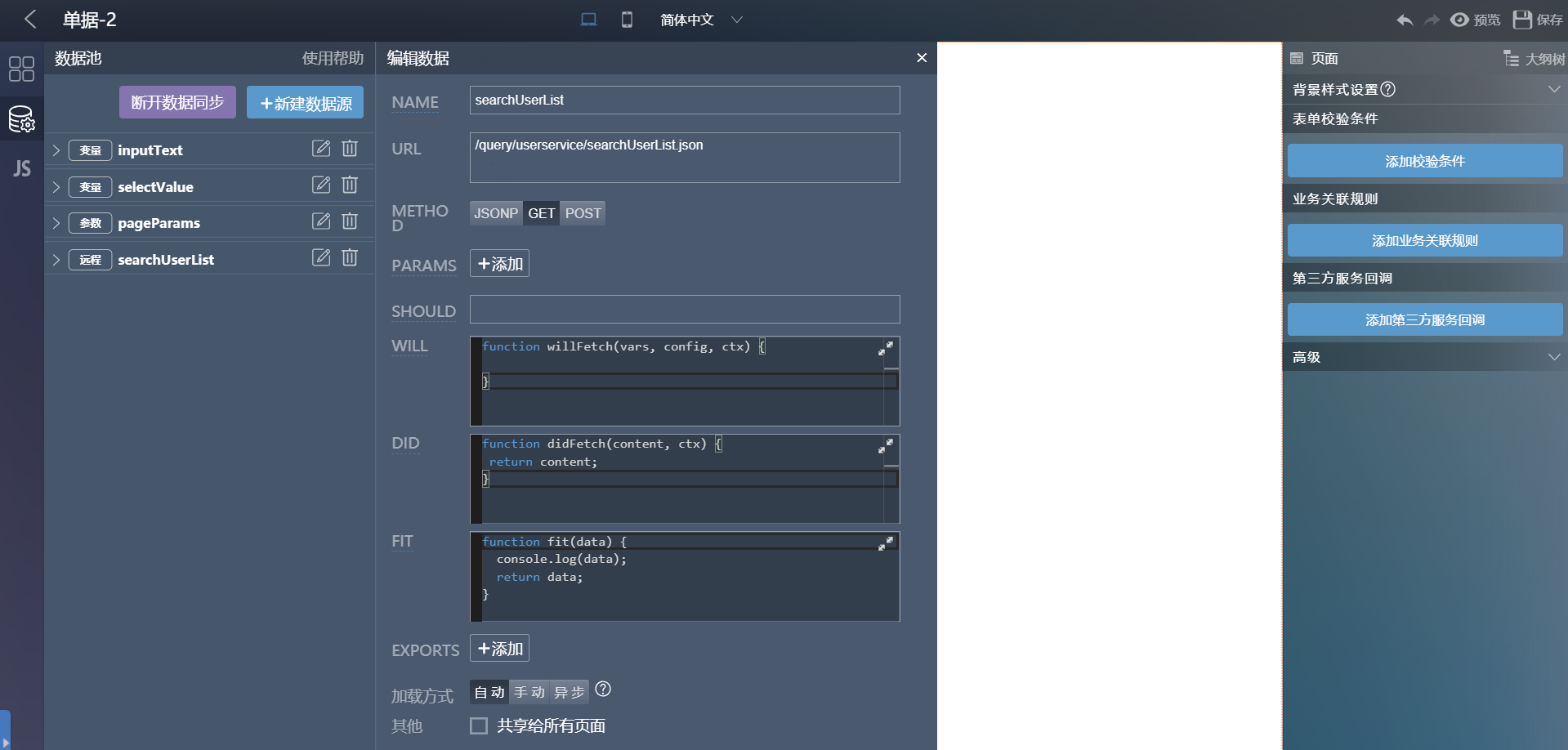The width and height of the screenshot is (1568, 750).
Task: Delete the pageParams data source
Action: tap(350, 221)
